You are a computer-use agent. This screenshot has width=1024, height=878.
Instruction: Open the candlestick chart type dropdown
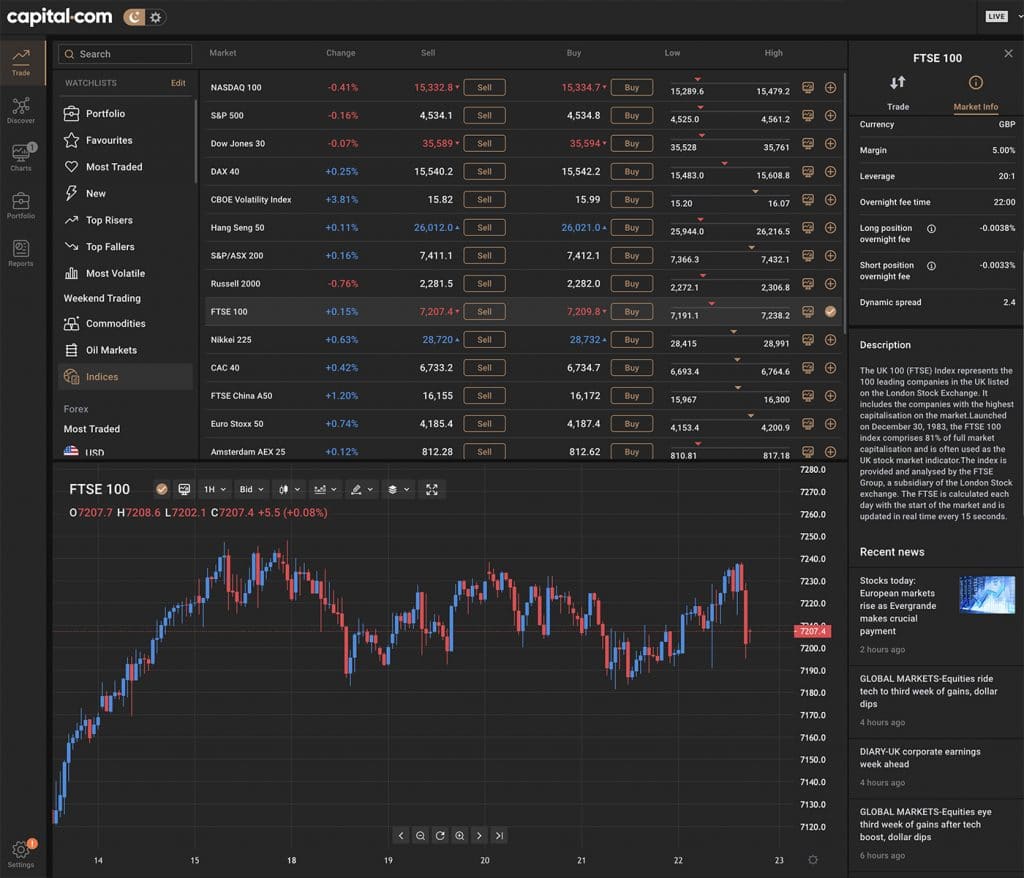pos(289,489)
